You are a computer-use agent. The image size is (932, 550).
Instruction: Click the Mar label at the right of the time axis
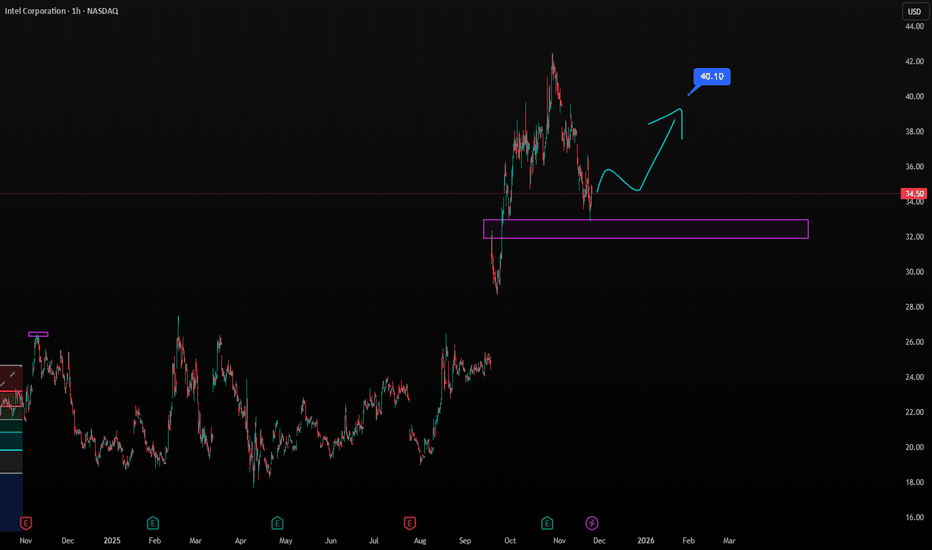click(729, 540)
